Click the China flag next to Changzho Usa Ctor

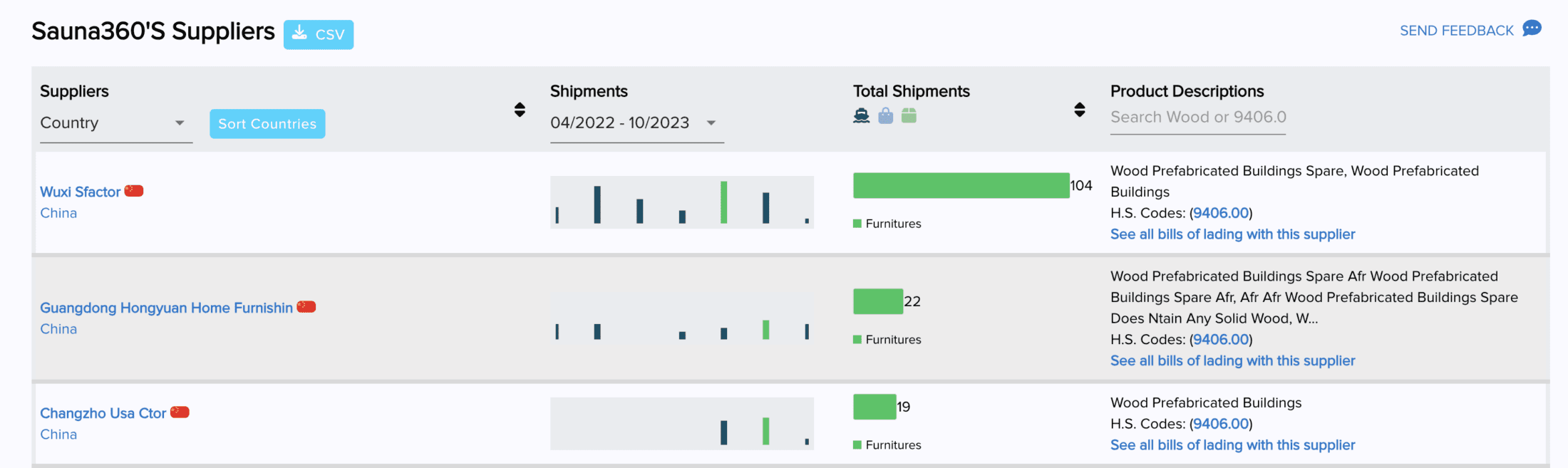coord(180,412)
